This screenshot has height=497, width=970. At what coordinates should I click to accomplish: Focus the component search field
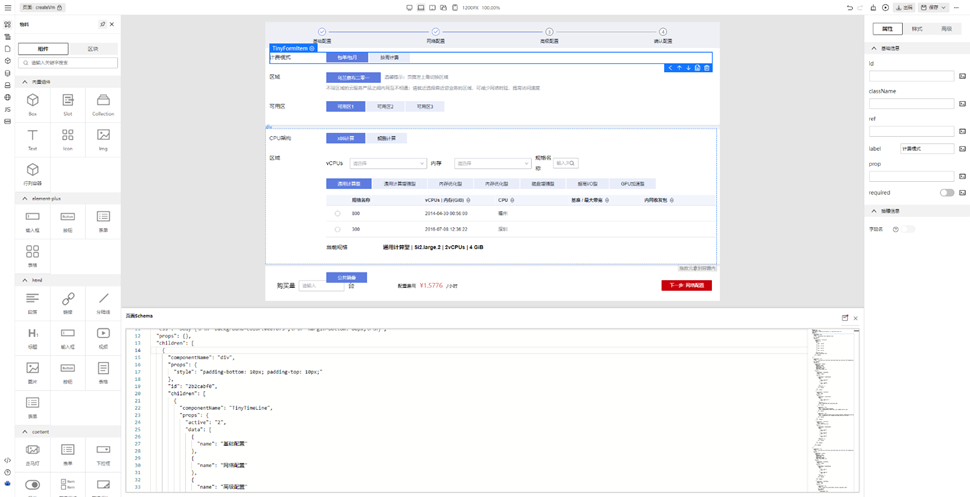tap(68, 63)
